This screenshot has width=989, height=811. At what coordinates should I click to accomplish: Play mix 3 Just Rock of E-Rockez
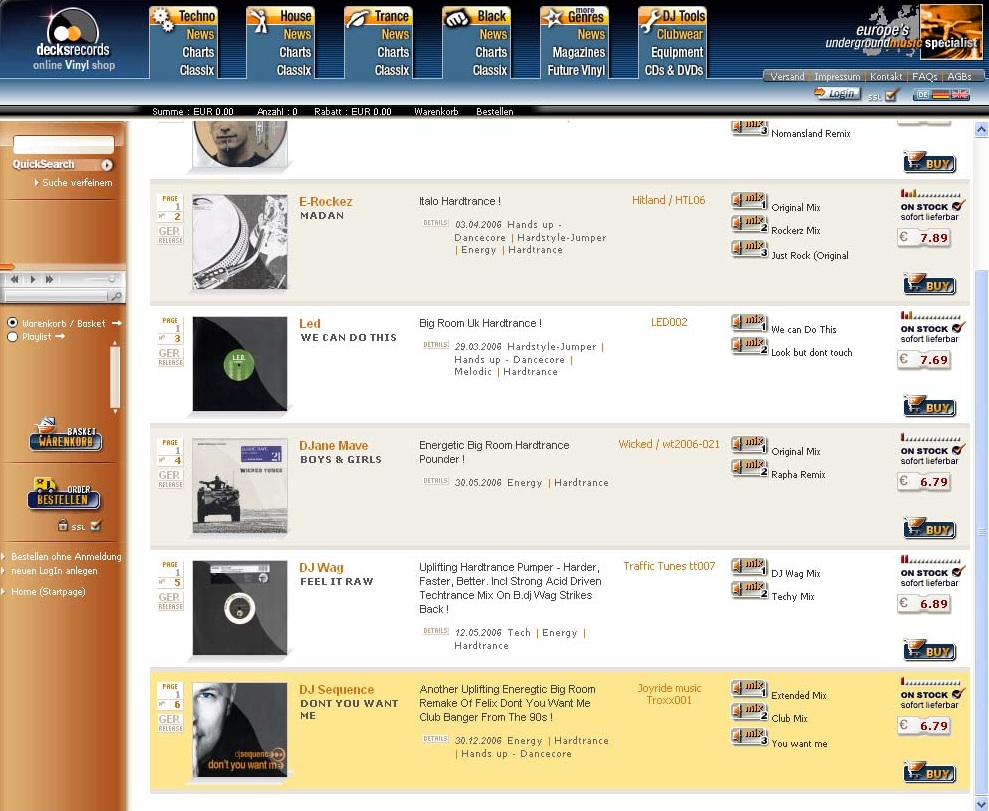[x=749, y=248]
